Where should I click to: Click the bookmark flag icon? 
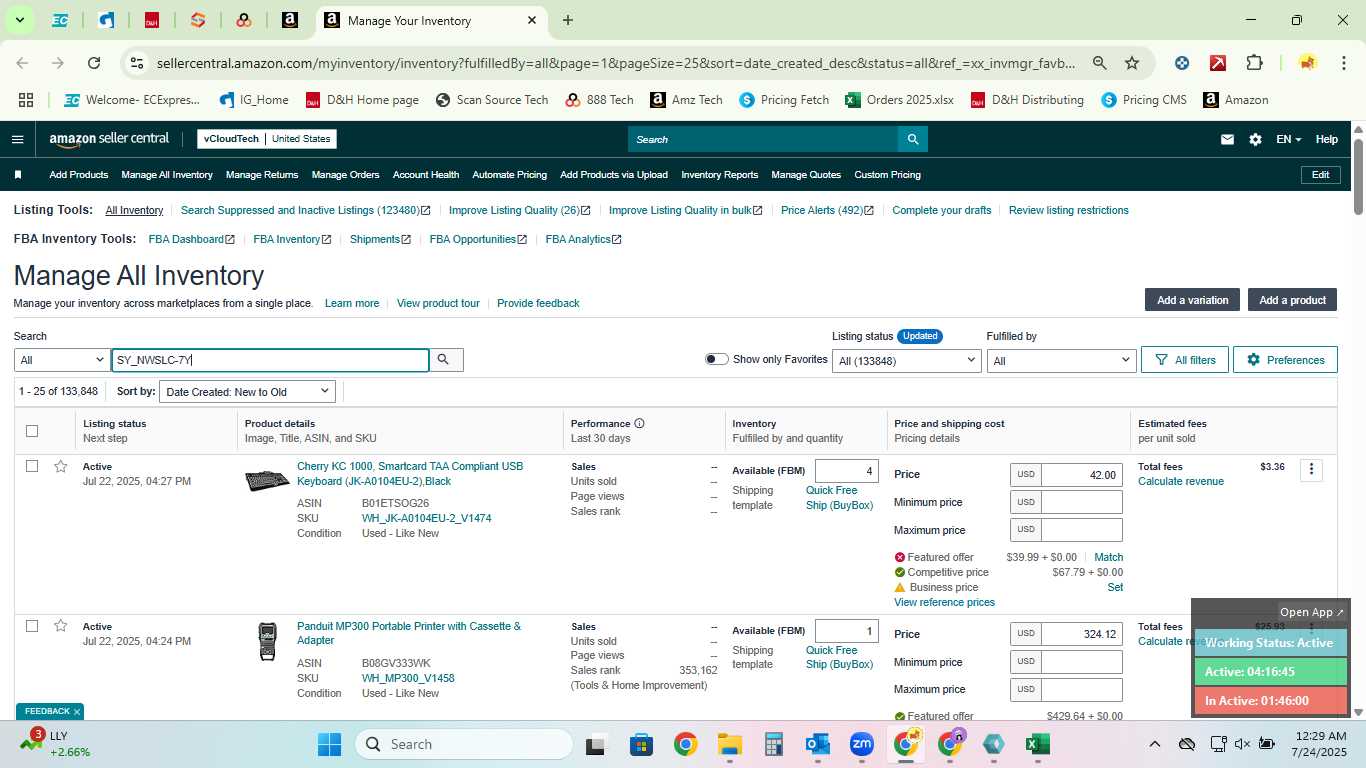(x=18, y=175)
